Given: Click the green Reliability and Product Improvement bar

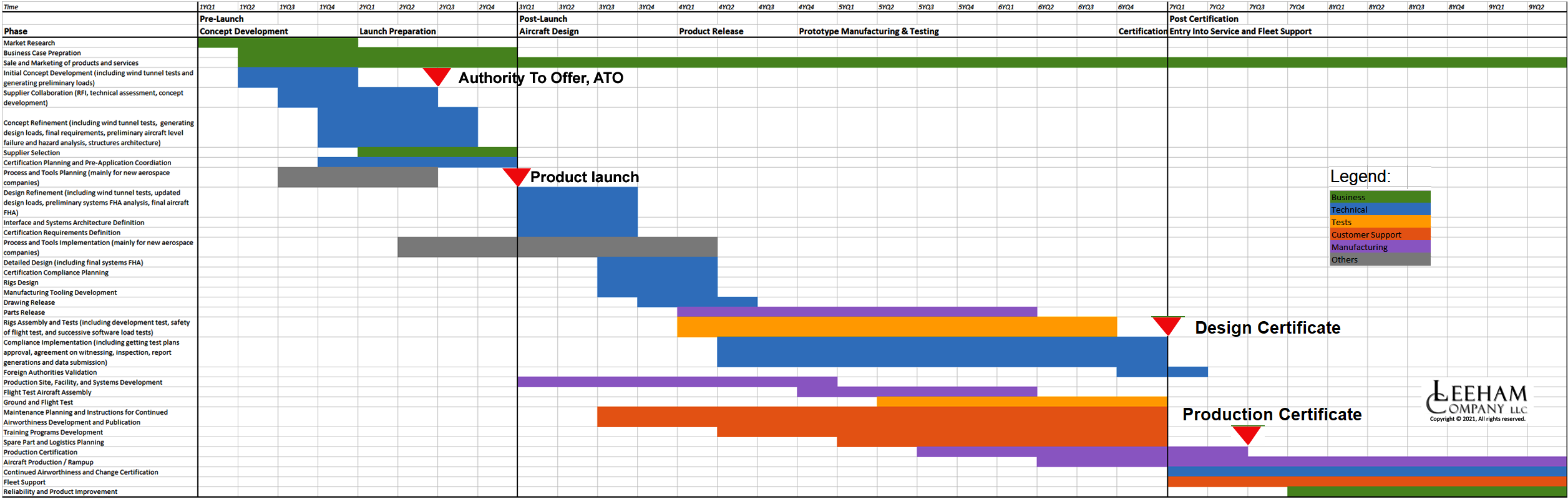Looking at the screenshot, I should [1427, 491].
